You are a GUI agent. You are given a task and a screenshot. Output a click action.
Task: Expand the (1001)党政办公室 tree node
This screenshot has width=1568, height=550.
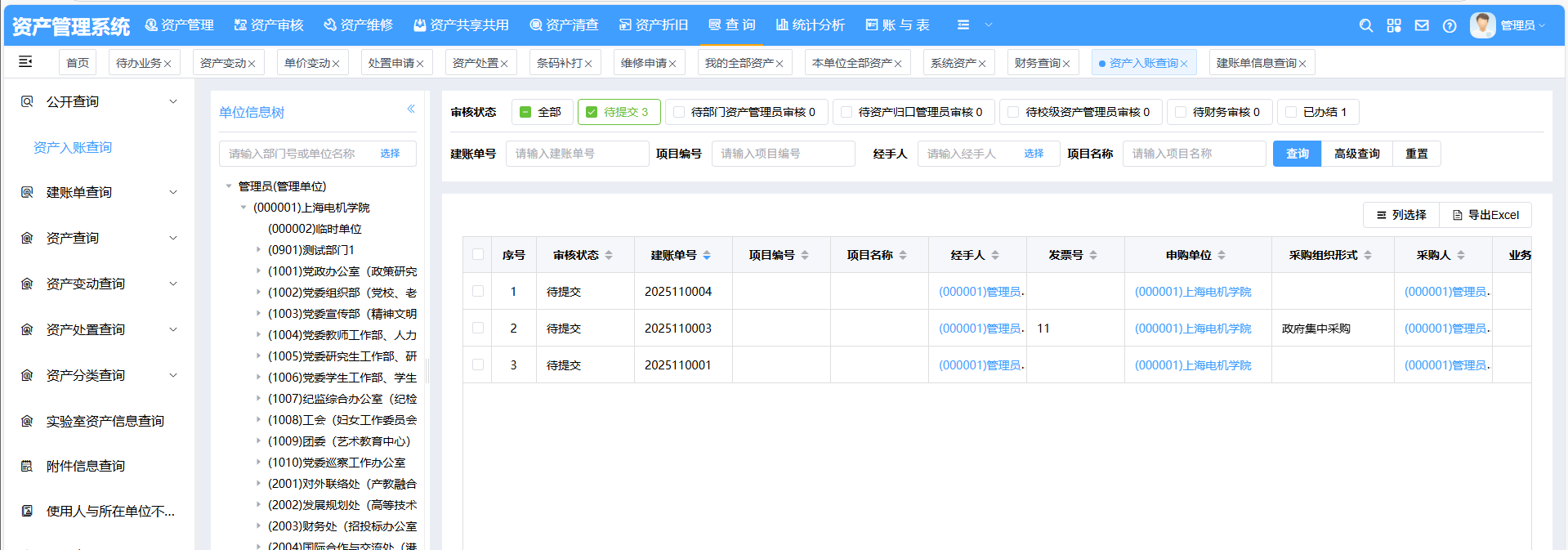tap(259, 271)
